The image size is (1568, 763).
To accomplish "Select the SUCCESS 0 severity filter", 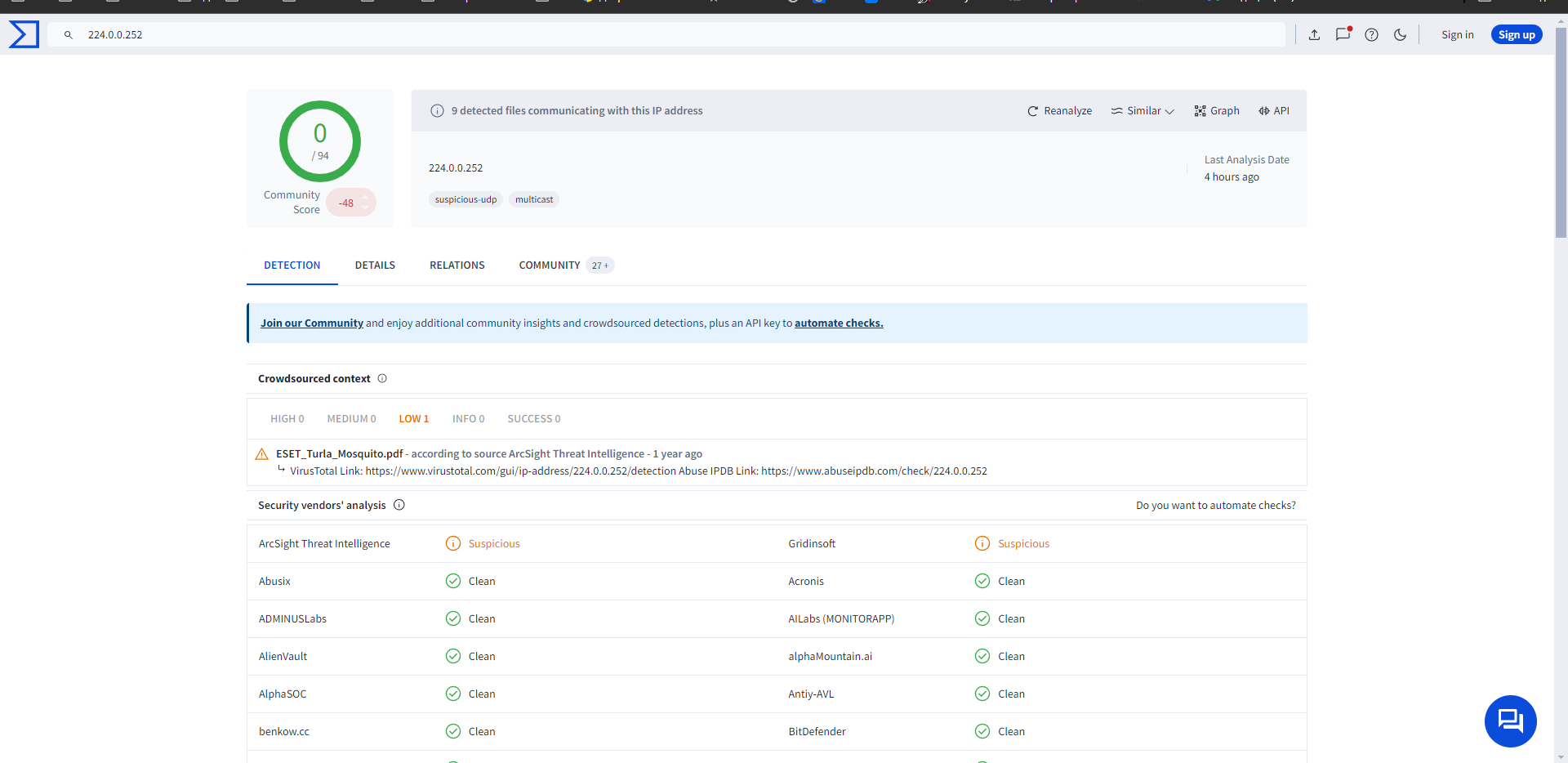I will (x=534, y=419).
